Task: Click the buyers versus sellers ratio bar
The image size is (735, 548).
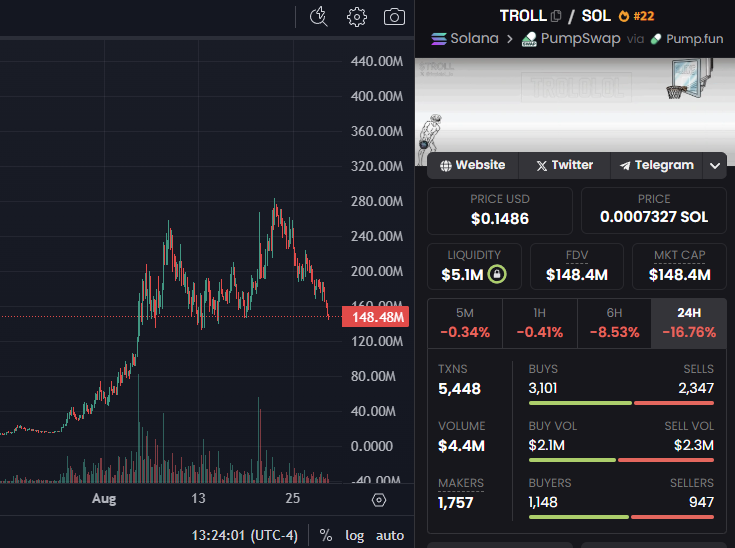Action: 621,517
